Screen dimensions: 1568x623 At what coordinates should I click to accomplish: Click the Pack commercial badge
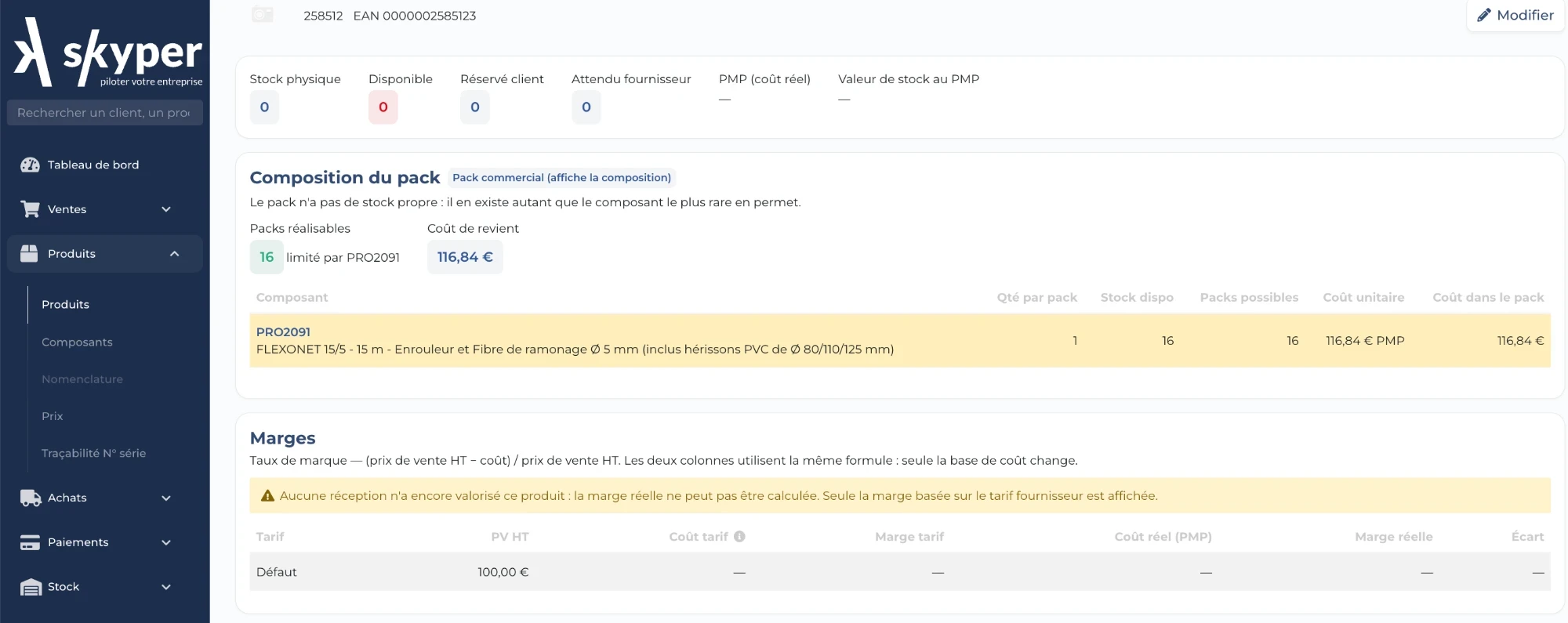561,178
